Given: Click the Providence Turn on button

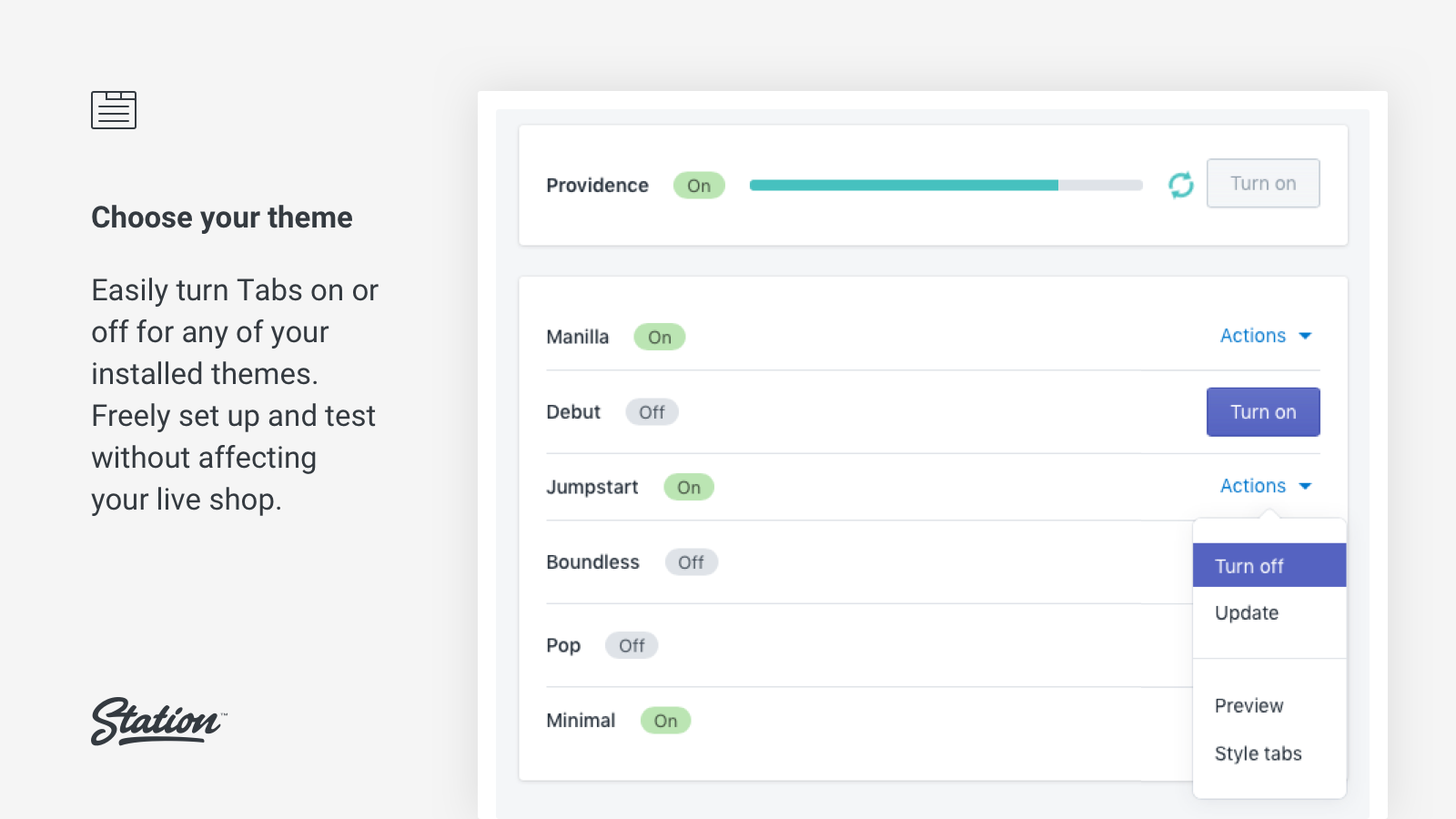Looking at the screenshot, I should (1263, 184).
